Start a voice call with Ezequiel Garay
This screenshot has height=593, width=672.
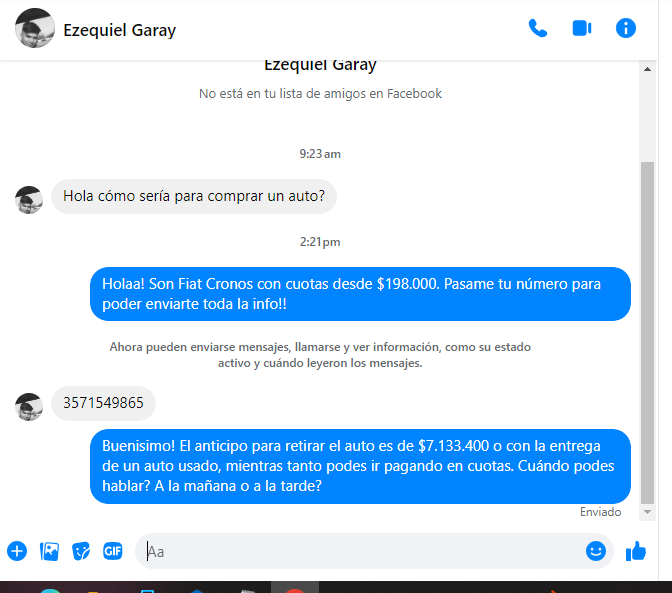pyautogui.click(x=537, y=29)
